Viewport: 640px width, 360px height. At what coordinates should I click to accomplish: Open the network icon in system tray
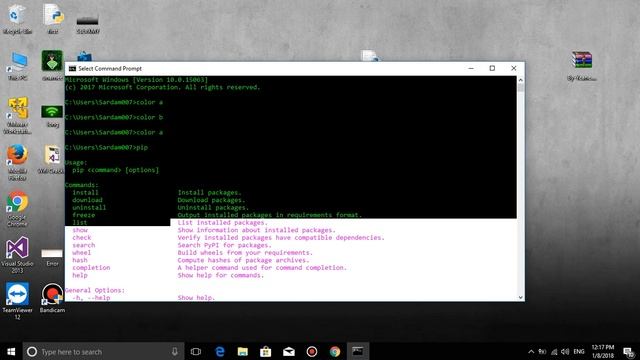click(554, 351)
